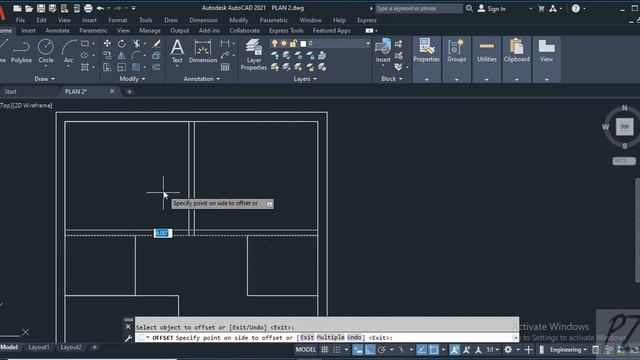
Task: Open annotation scale 1:1 dropdown
Action: [493, 350]
